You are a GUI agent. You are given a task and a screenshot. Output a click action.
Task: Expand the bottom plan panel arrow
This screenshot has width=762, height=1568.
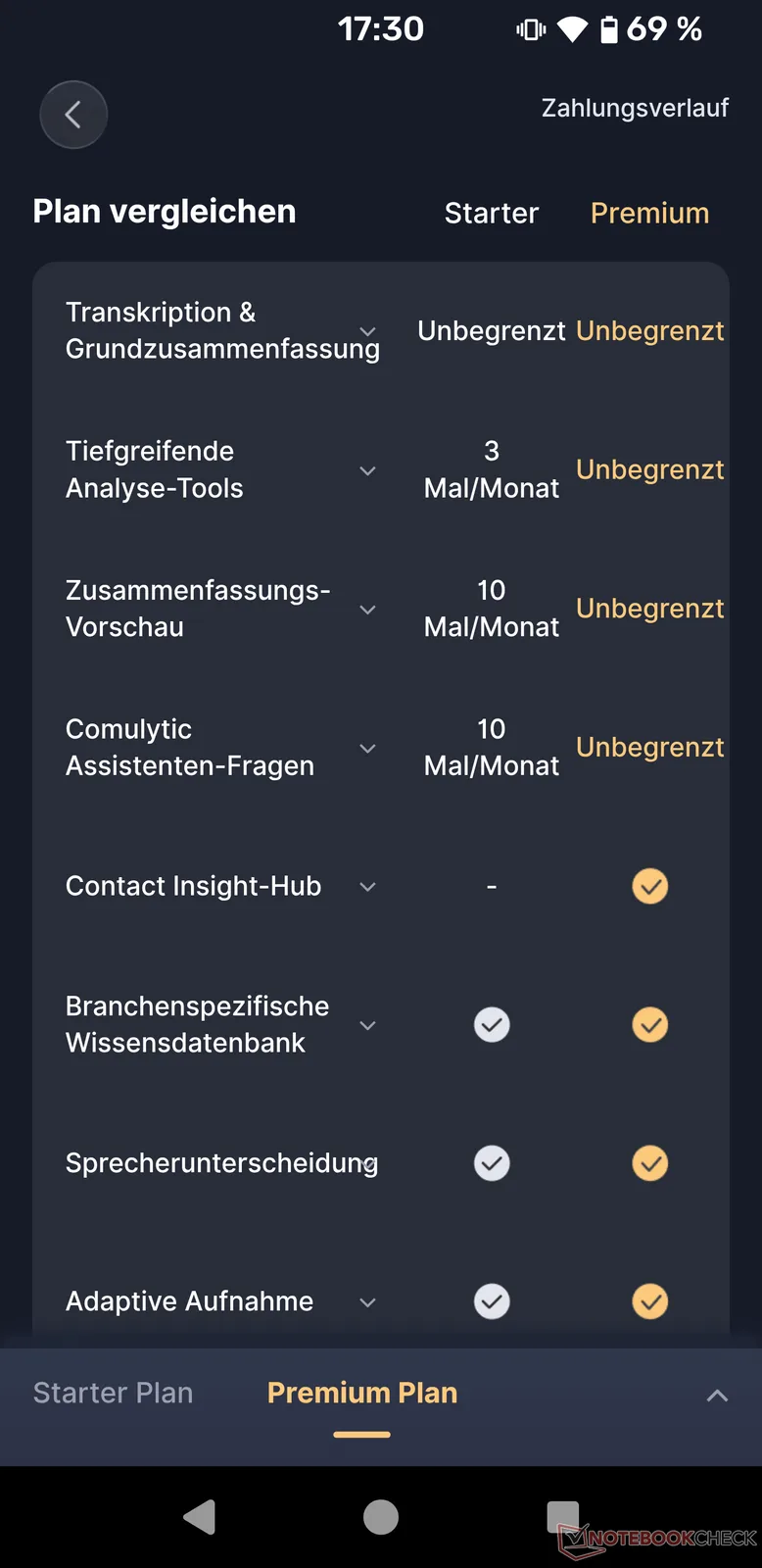717,1396
